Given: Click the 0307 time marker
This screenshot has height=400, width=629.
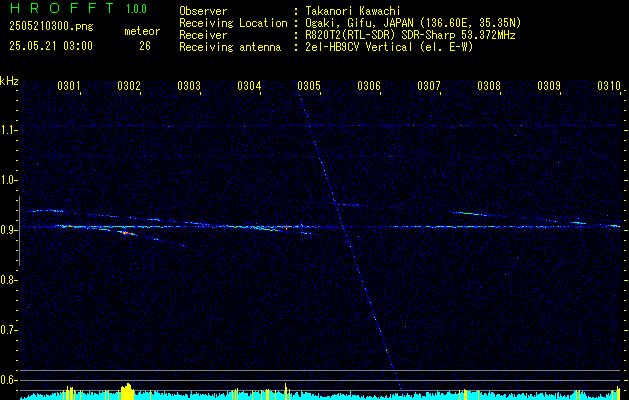Looking at the screenshot, I should pyautogui.click(x=429, y=85).
